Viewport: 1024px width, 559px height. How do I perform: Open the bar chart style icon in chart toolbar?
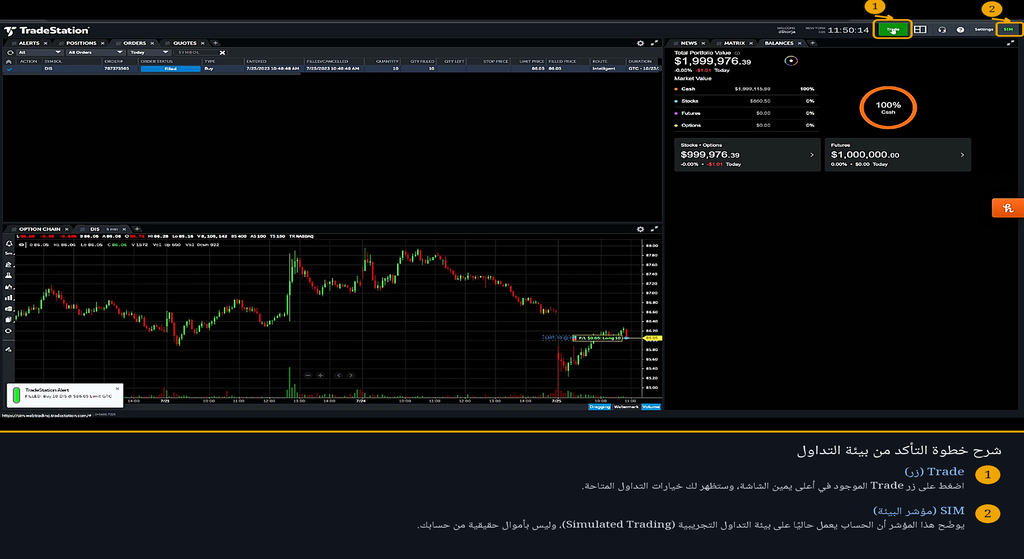click(8, 298)
